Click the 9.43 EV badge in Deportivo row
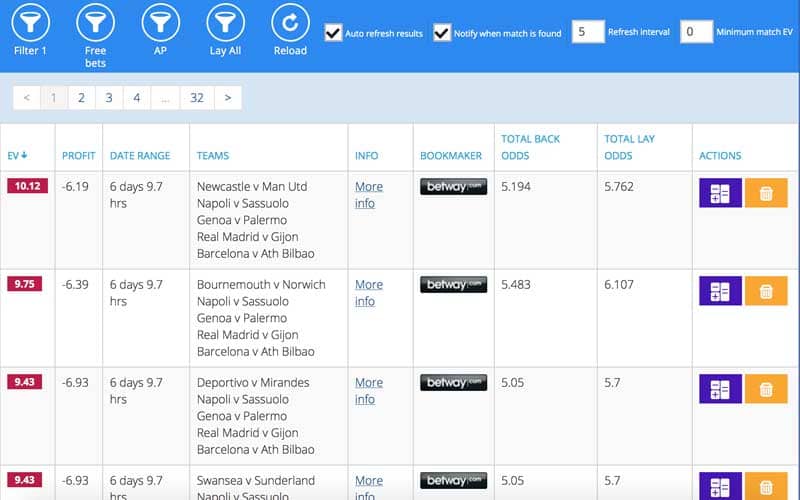The height and width of the screenshot is (500, 800). (24, 382)
